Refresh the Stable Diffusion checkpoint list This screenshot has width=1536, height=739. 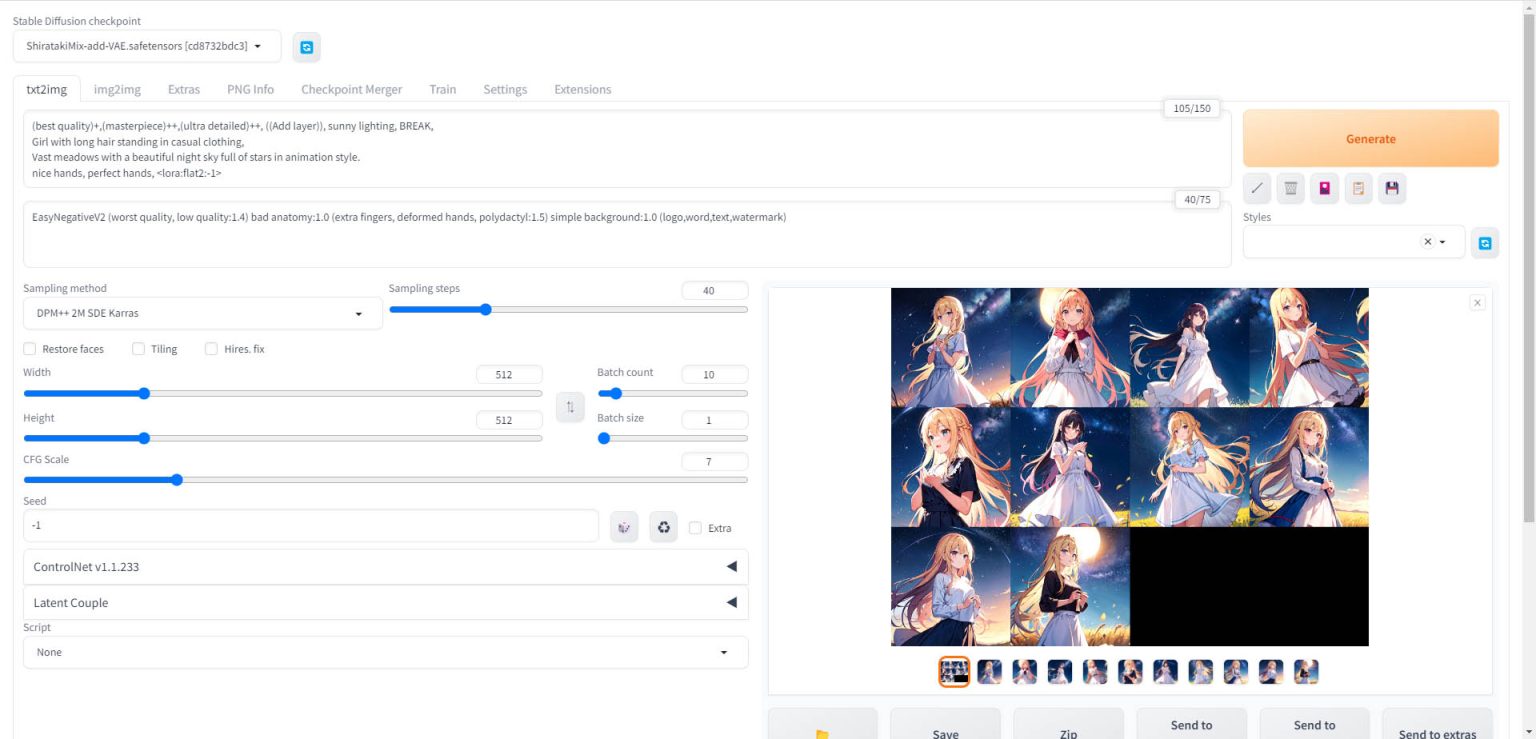pyautogui.click(x=307, y=47)
